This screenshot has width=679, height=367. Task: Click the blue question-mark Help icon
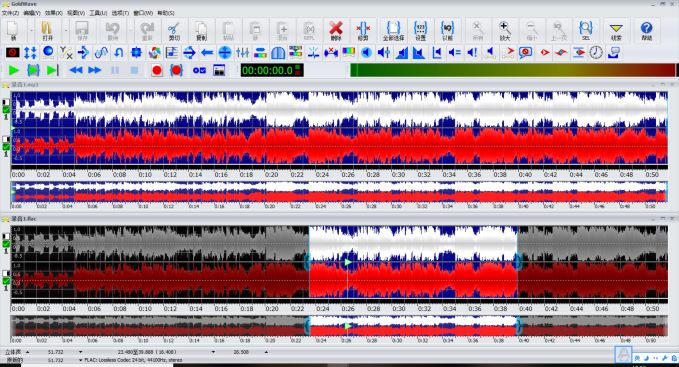(x=646, y=31)
